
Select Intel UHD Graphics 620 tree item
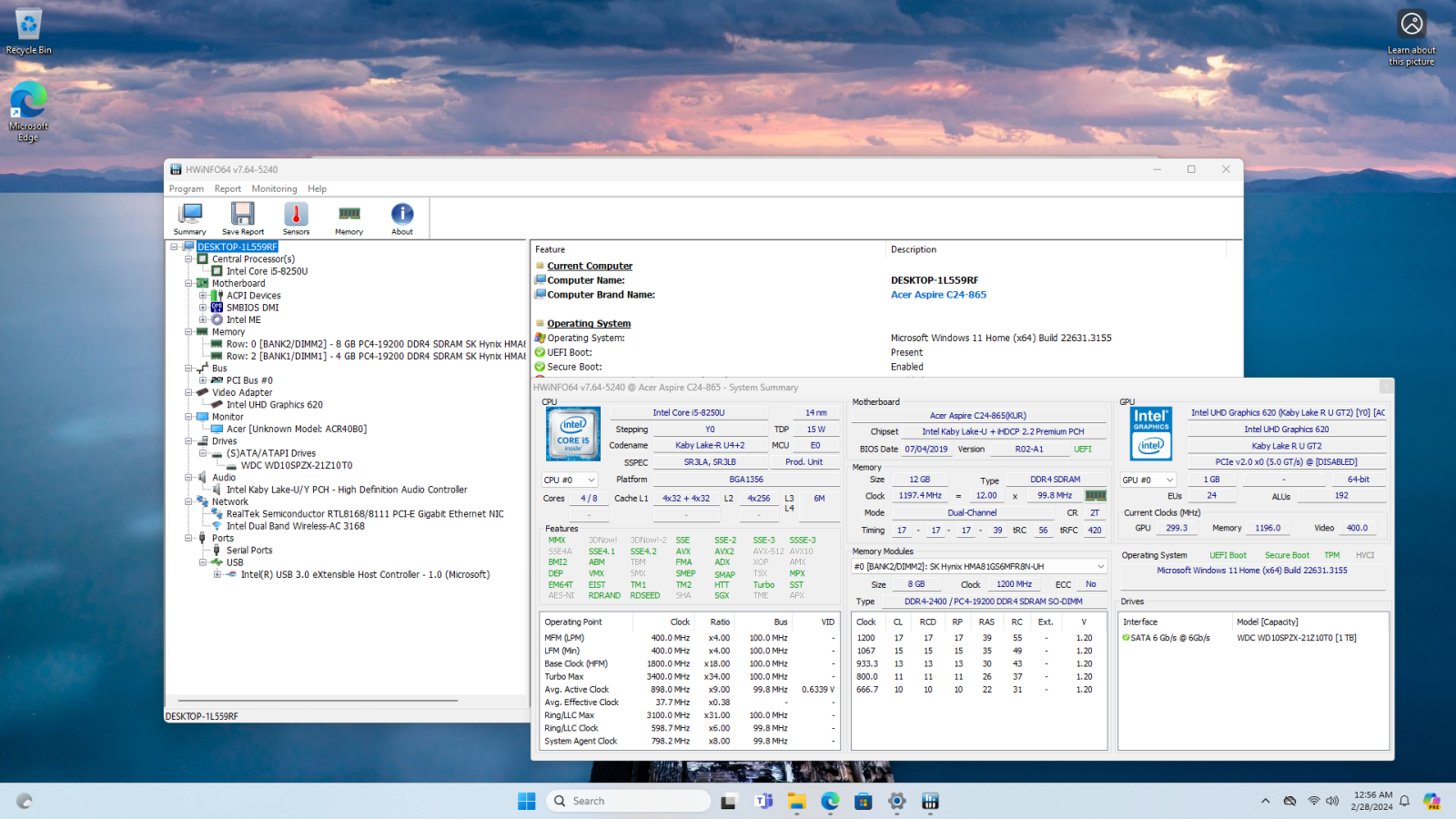[274, 405]
